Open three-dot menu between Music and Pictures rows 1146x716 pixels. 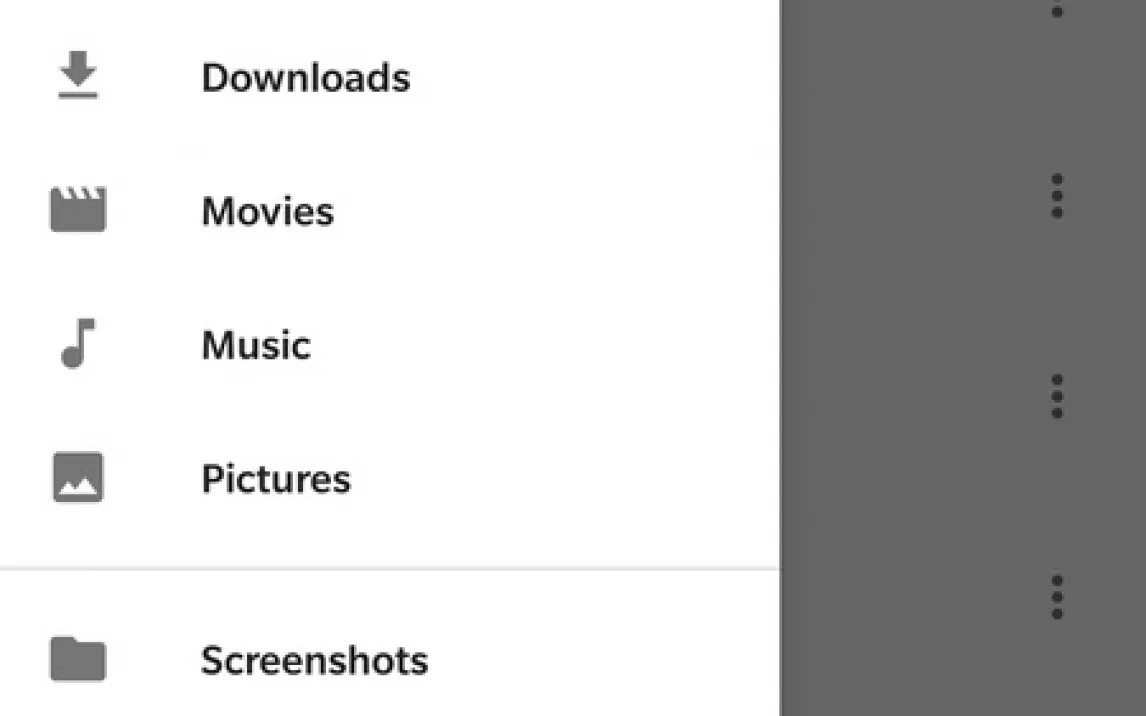click(x=1057, y=397)
